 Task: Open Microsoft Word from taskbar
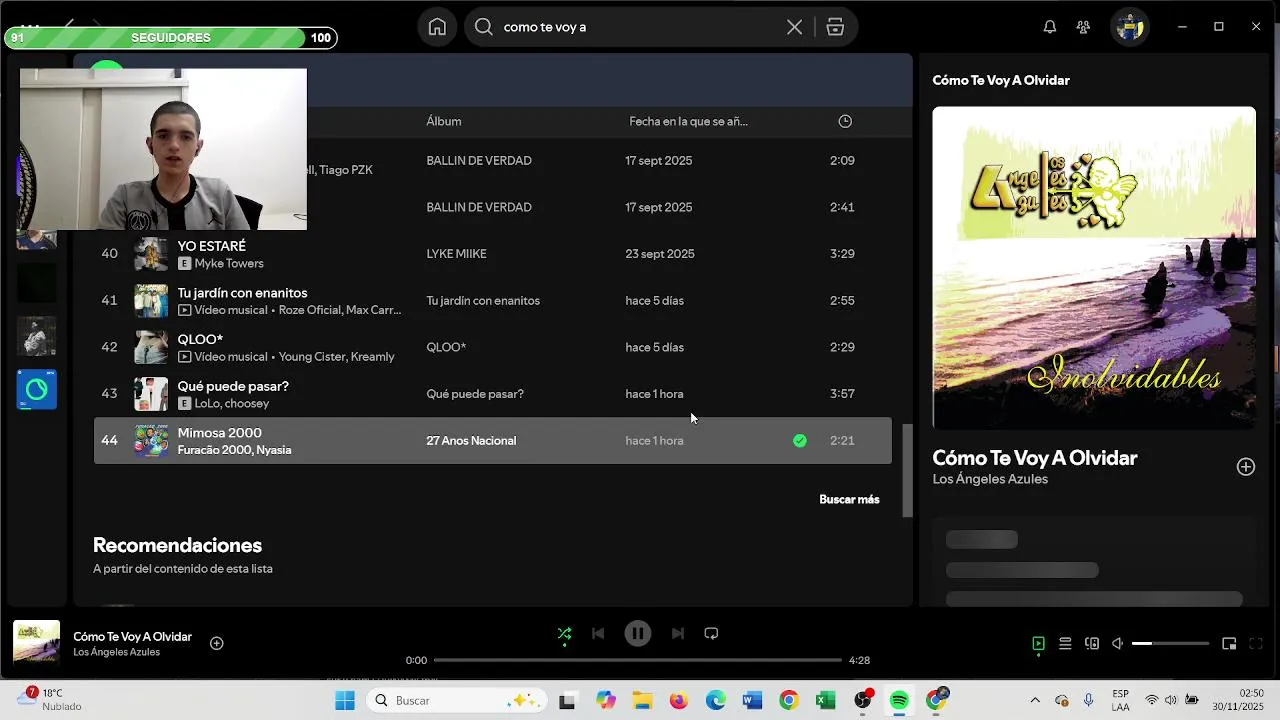pyautogui.click(x=752, y=701)
